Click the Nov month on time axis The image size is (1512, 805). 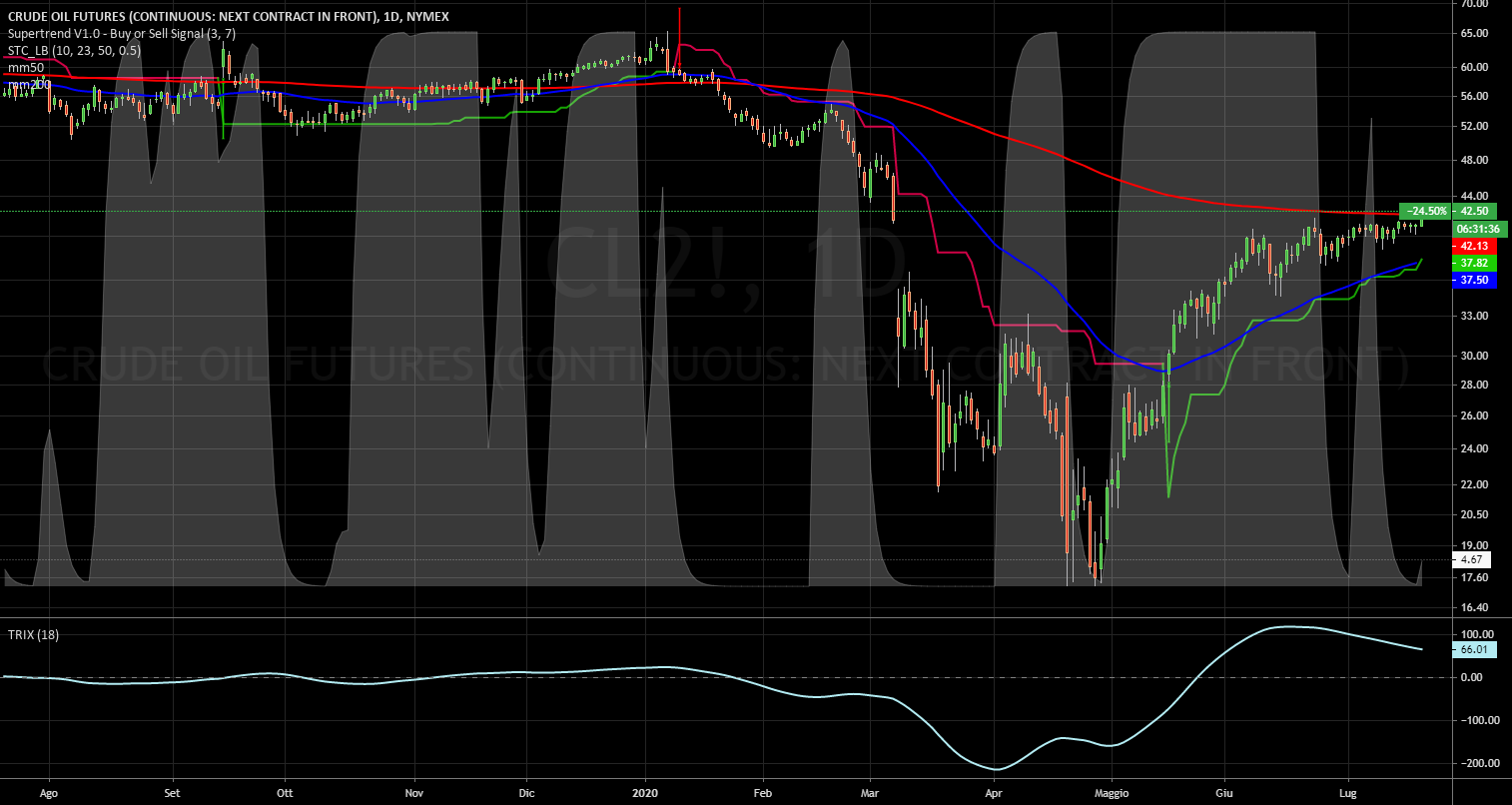pos(414,794)
